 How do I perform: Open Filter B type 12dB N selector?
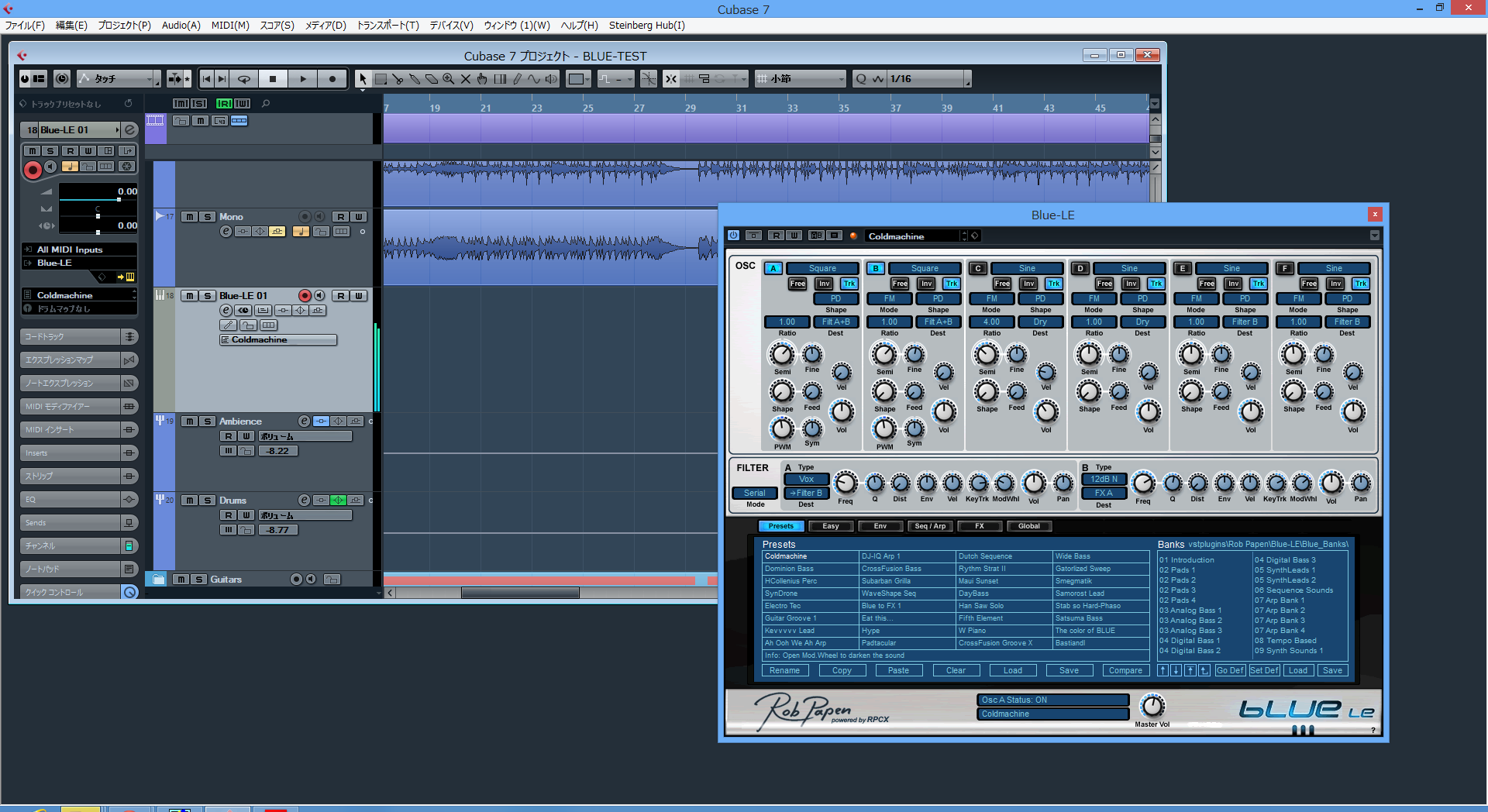tap(1104, 480)
